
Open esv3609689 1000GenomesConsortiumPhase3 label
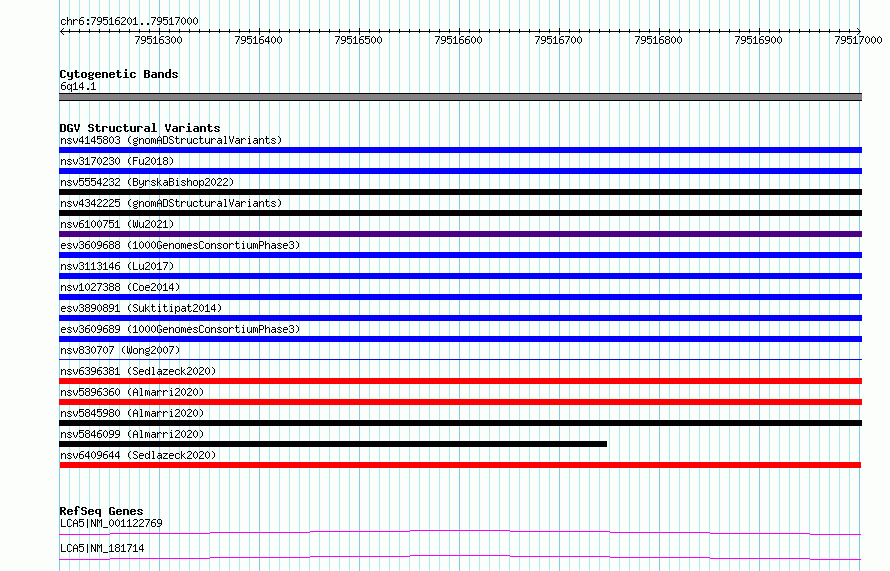point(180,329)
